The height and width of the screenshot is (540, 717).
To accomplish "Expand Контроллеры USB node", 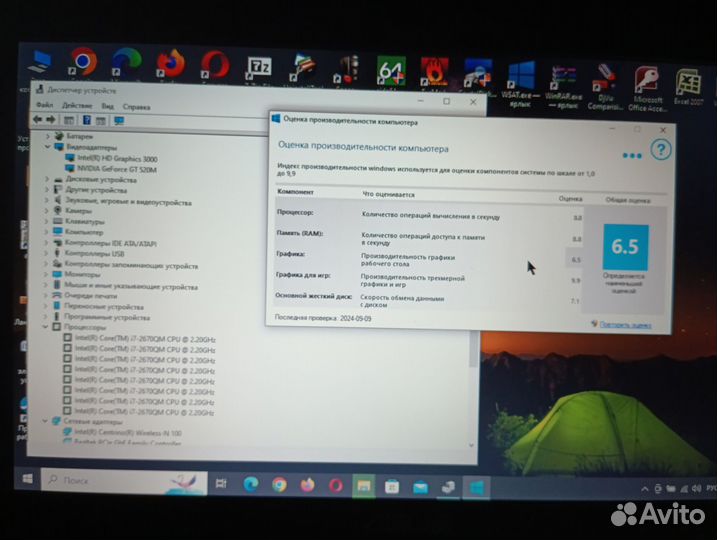I will 46,252.
